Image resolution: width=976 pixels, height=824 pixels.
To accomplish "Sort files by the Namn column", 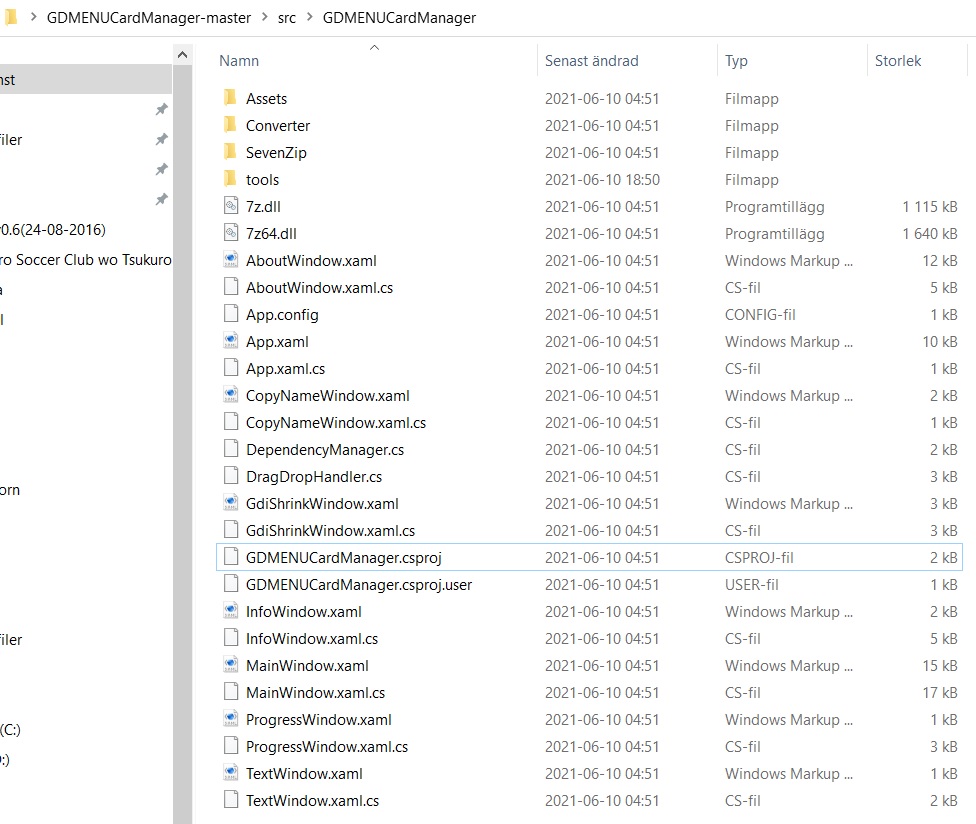I will point(239,61).
